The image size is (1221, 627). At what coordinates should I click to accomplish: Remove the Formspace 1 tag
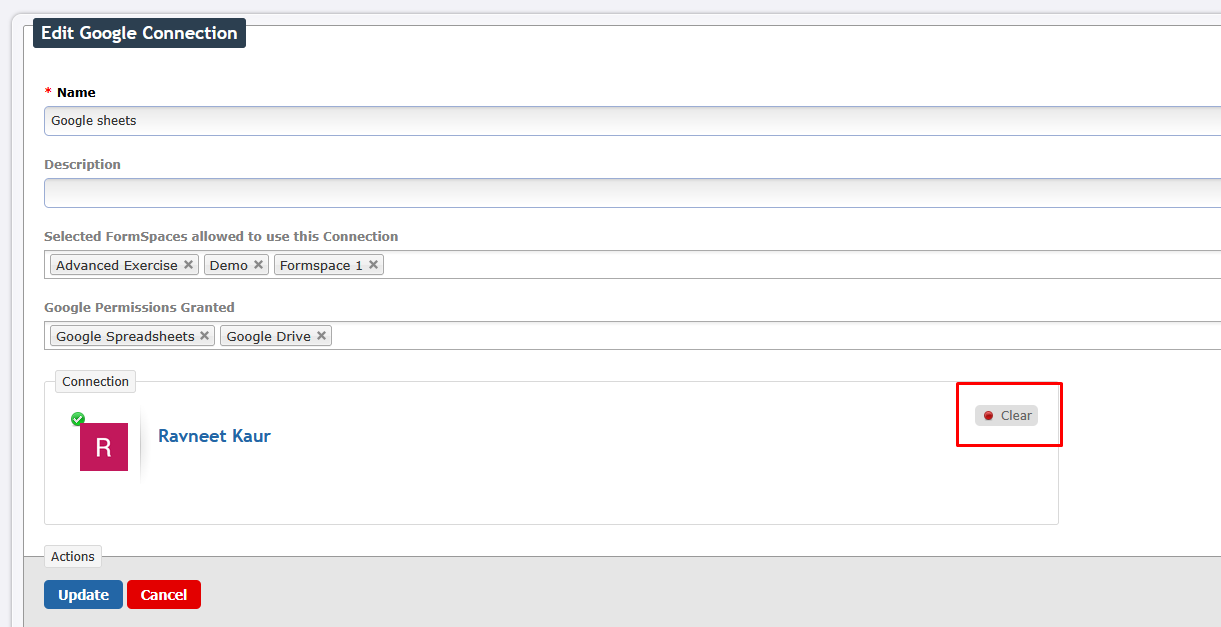tap(373, 266)
